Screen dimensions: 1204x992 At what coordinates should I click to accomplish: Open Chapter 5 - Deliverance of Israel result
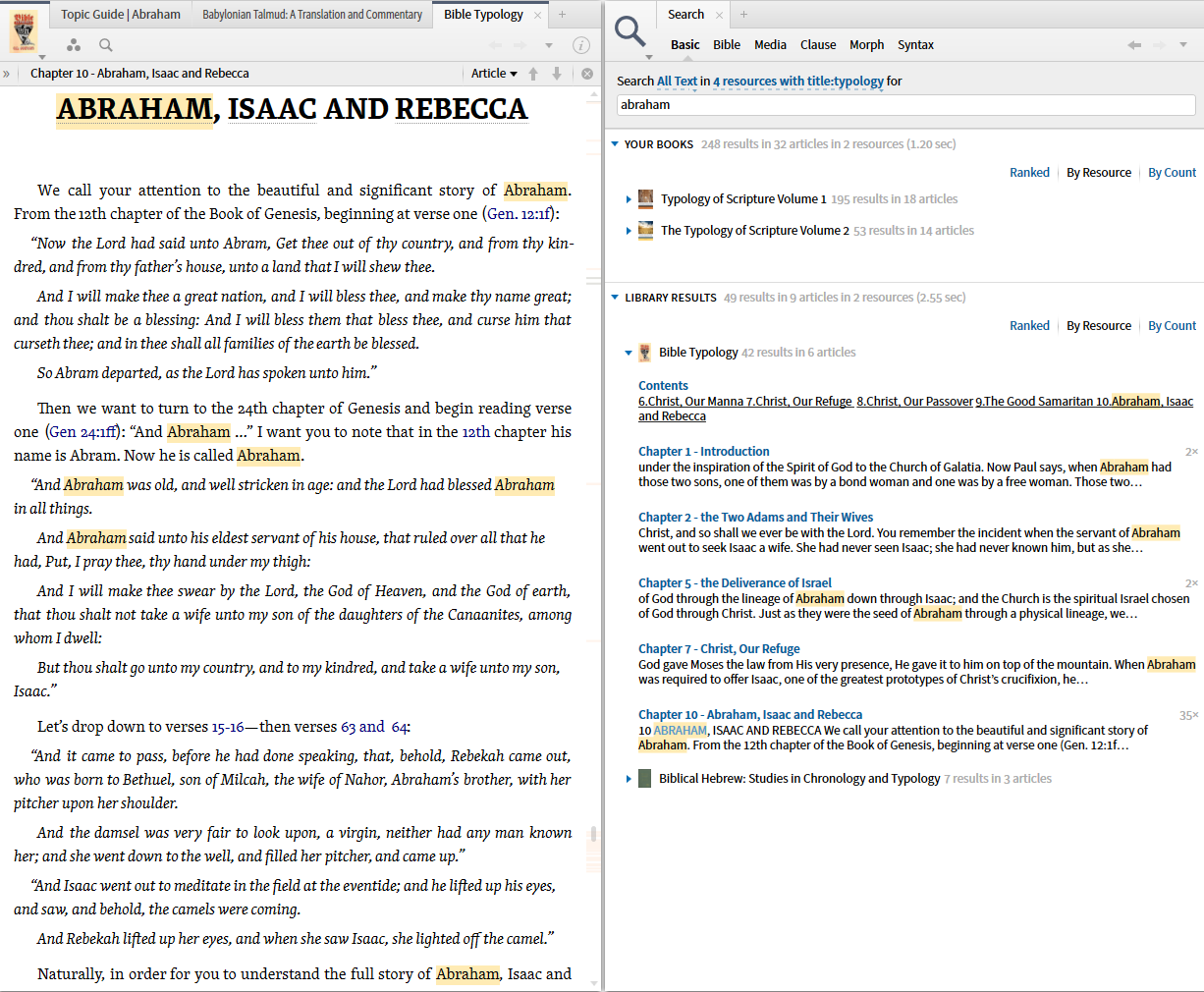pyautogui.click(x=735, y=583)
